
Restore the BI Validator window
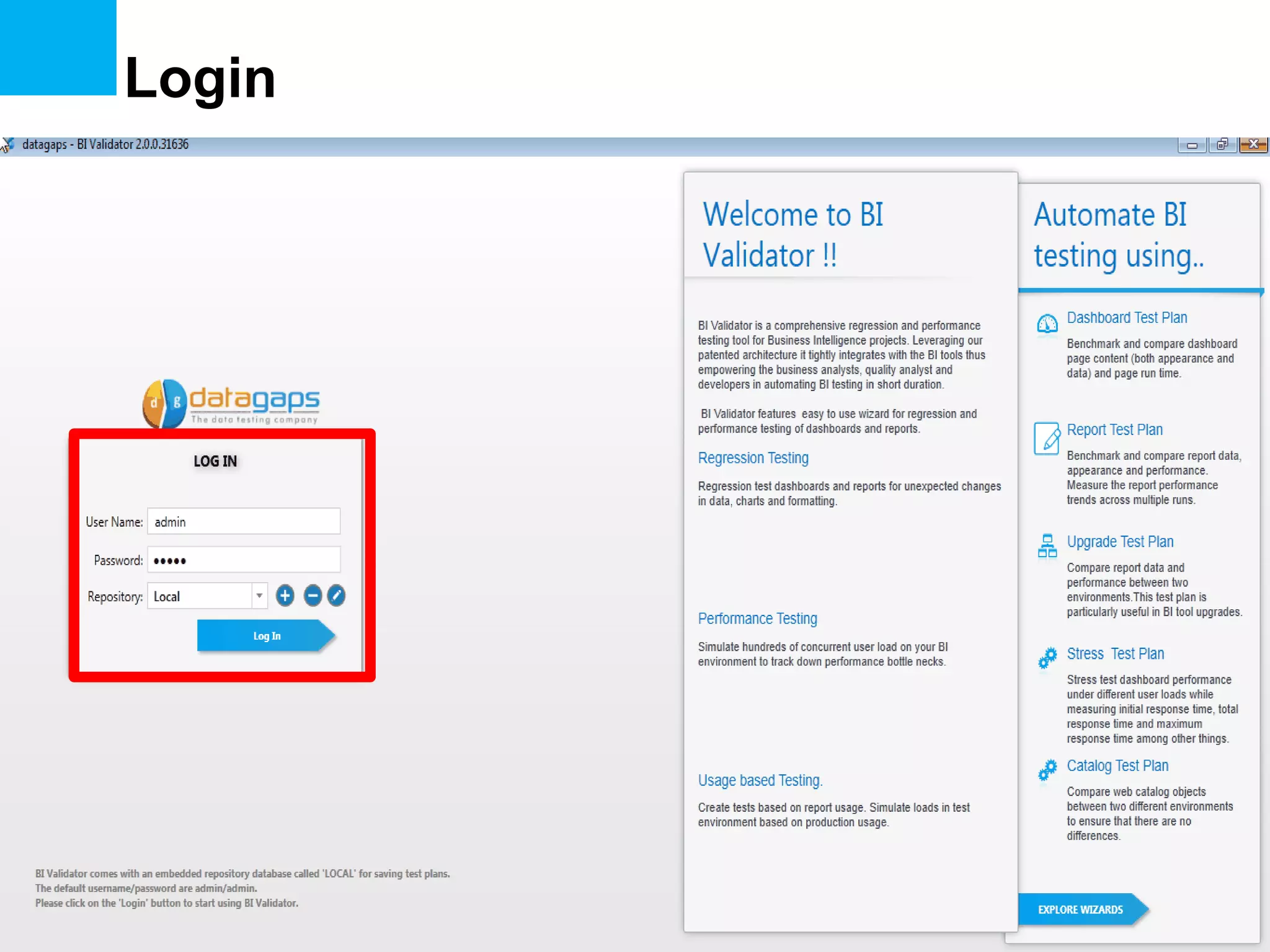(1222, 145)
